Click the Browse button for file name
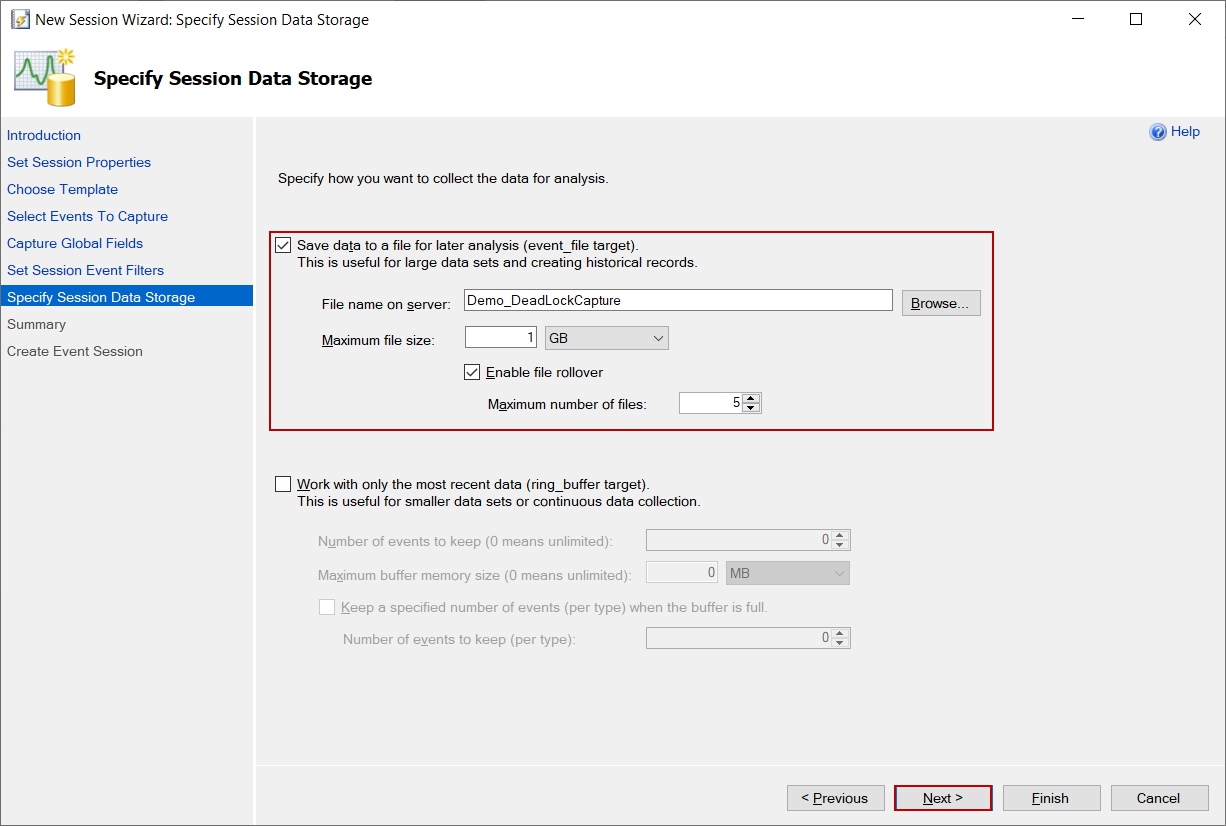 click(x=940, y=303)
